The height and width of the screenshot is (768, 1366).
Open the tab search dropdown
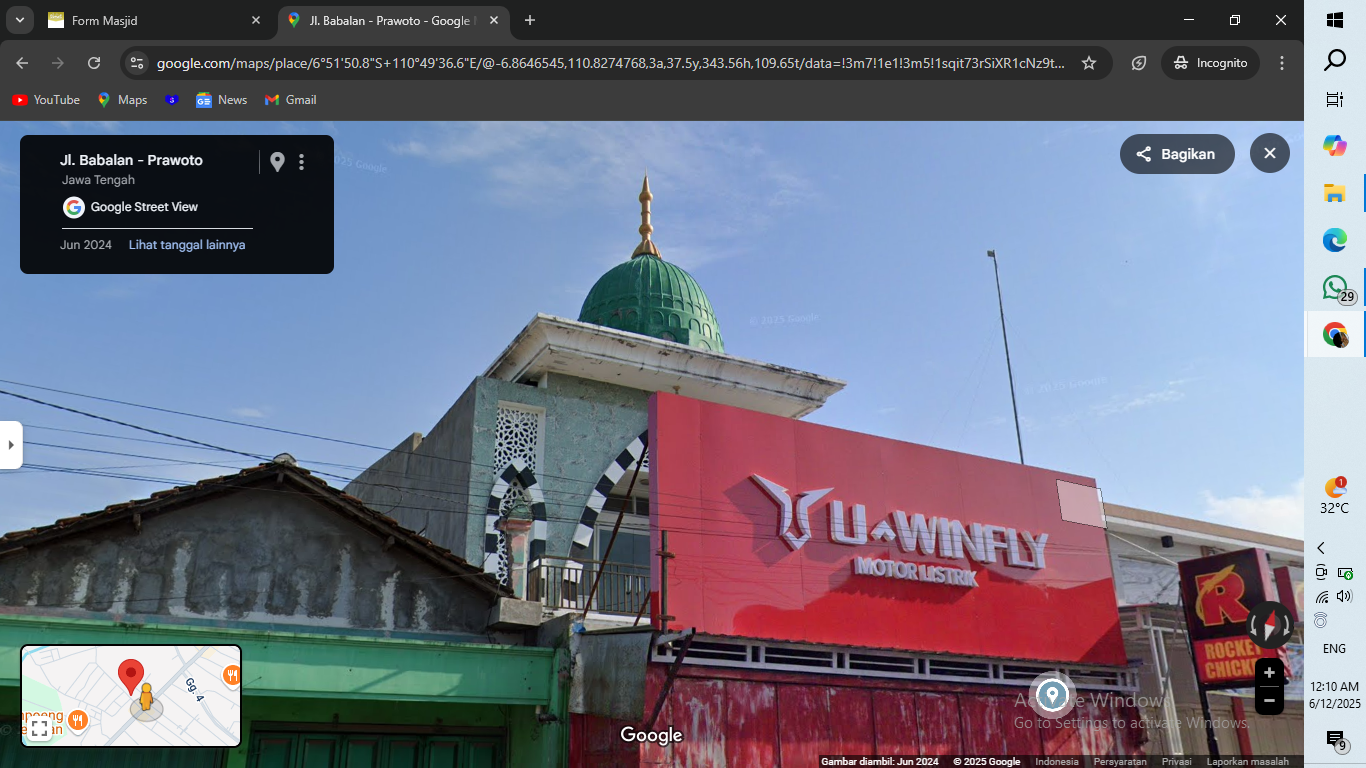point(19,20)
